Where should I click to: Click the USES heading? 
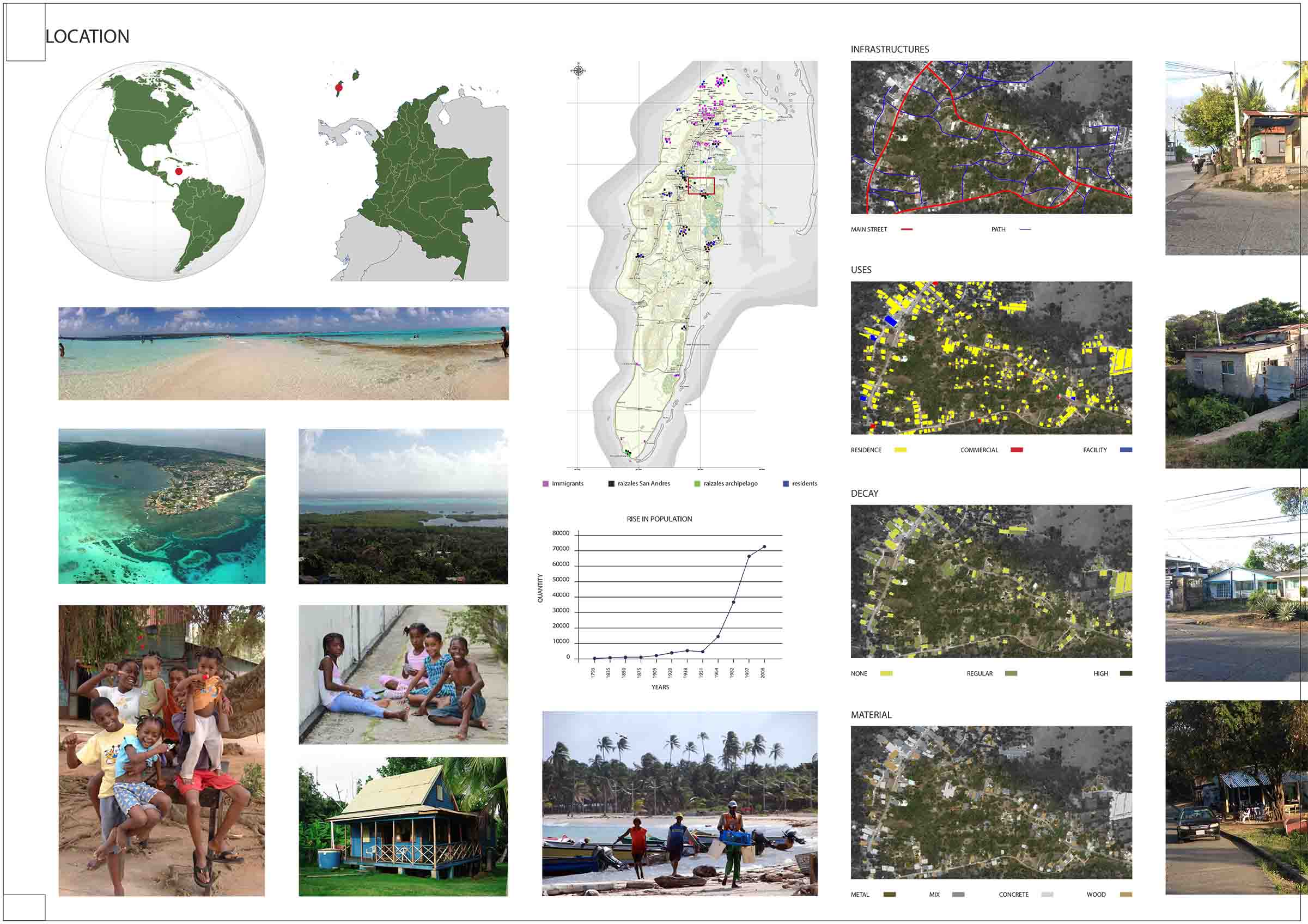click(861, 270)
